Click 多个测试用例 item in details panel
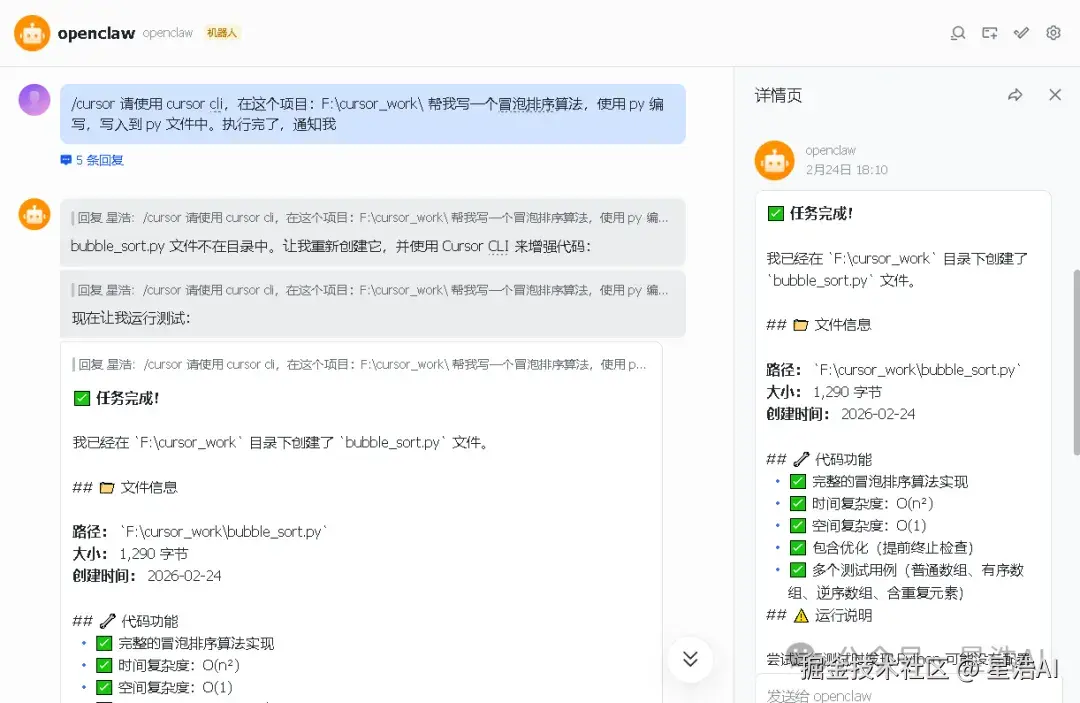The image size is (1080, 703). [x=906, y=581]
